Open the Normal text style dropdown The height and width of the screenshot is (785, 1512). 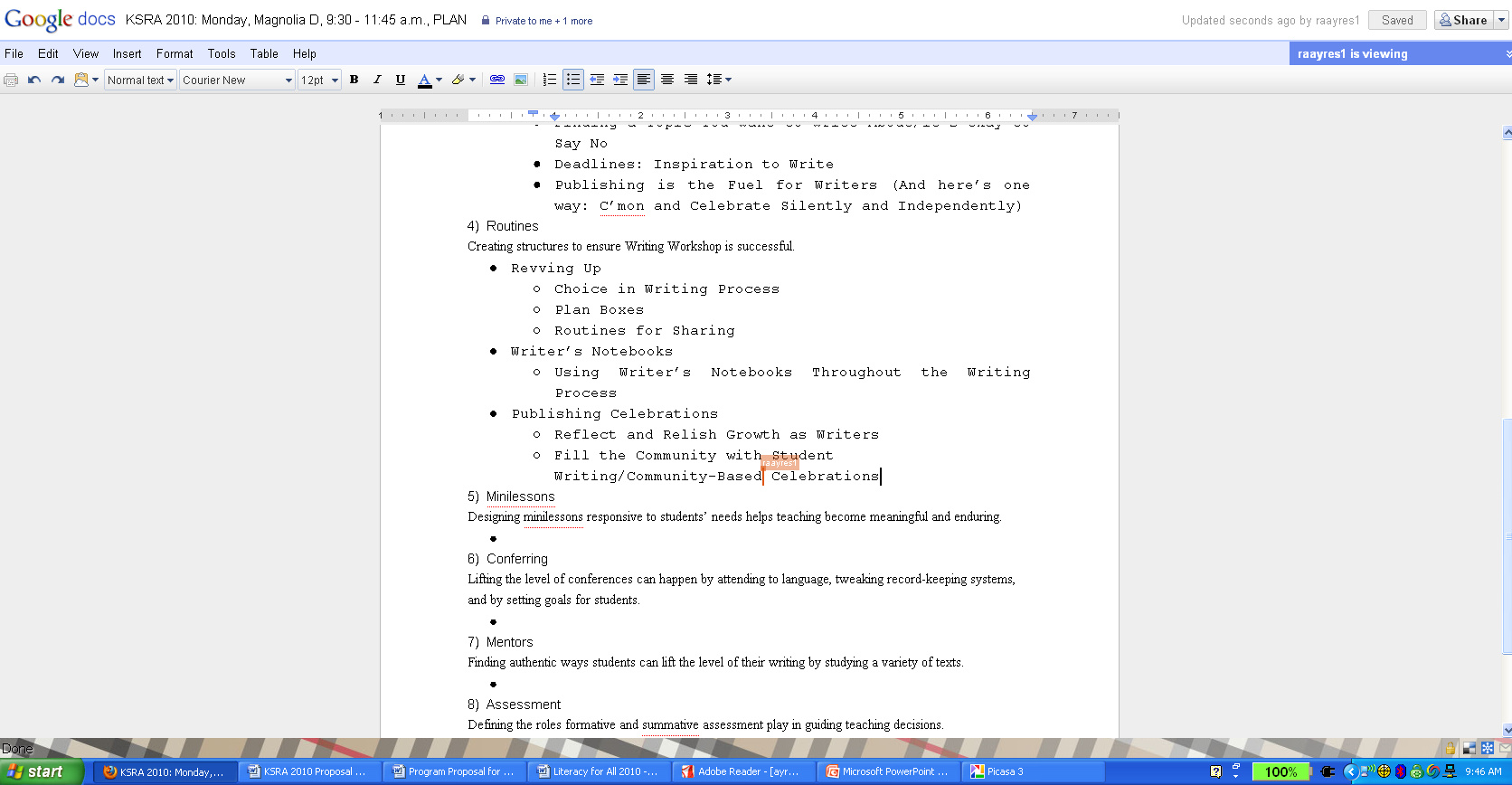point(140,80)
